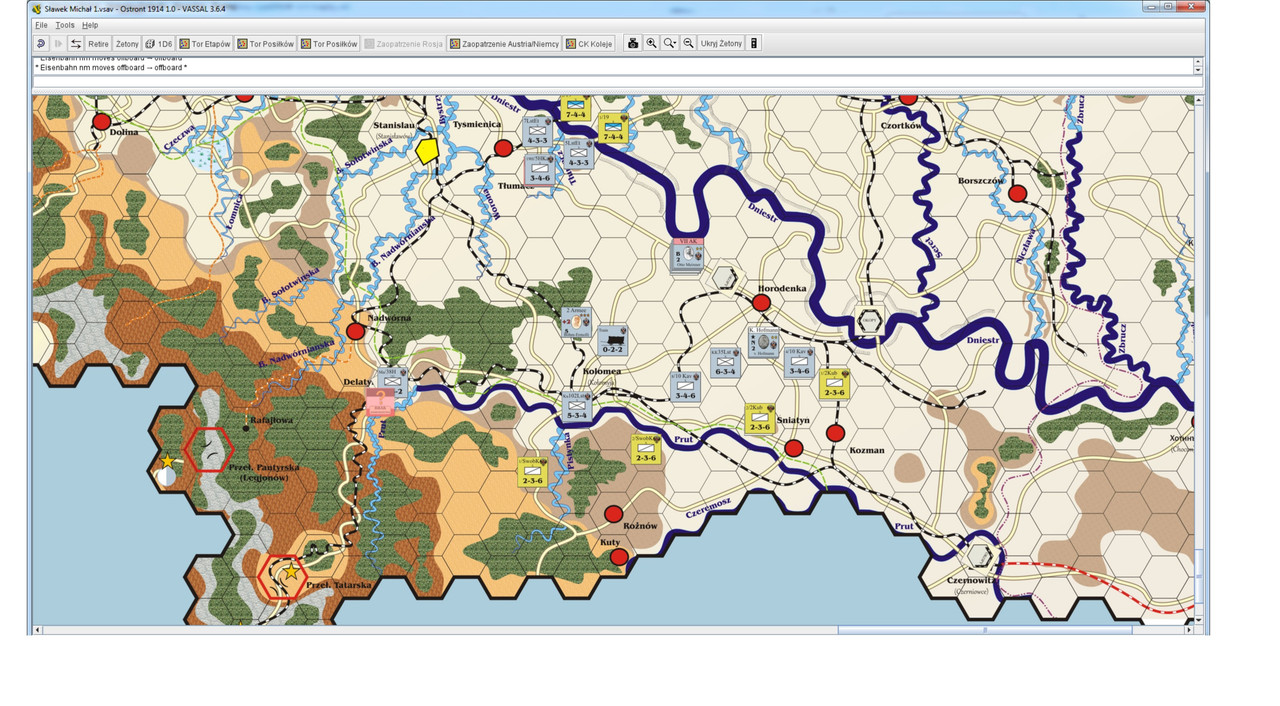The width and height of the screenshot is (1280, 706).
Task: Click the Nadwórna red town dot
Action: [x=355, y=331]
